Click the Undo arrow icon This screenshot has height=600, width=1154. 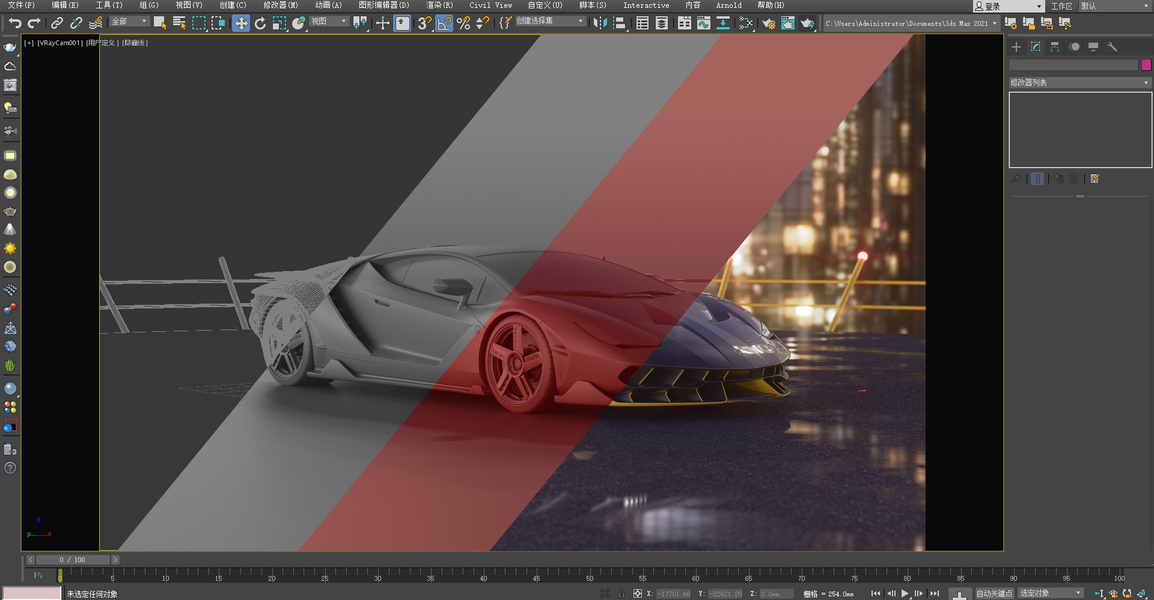coord(15,24)
